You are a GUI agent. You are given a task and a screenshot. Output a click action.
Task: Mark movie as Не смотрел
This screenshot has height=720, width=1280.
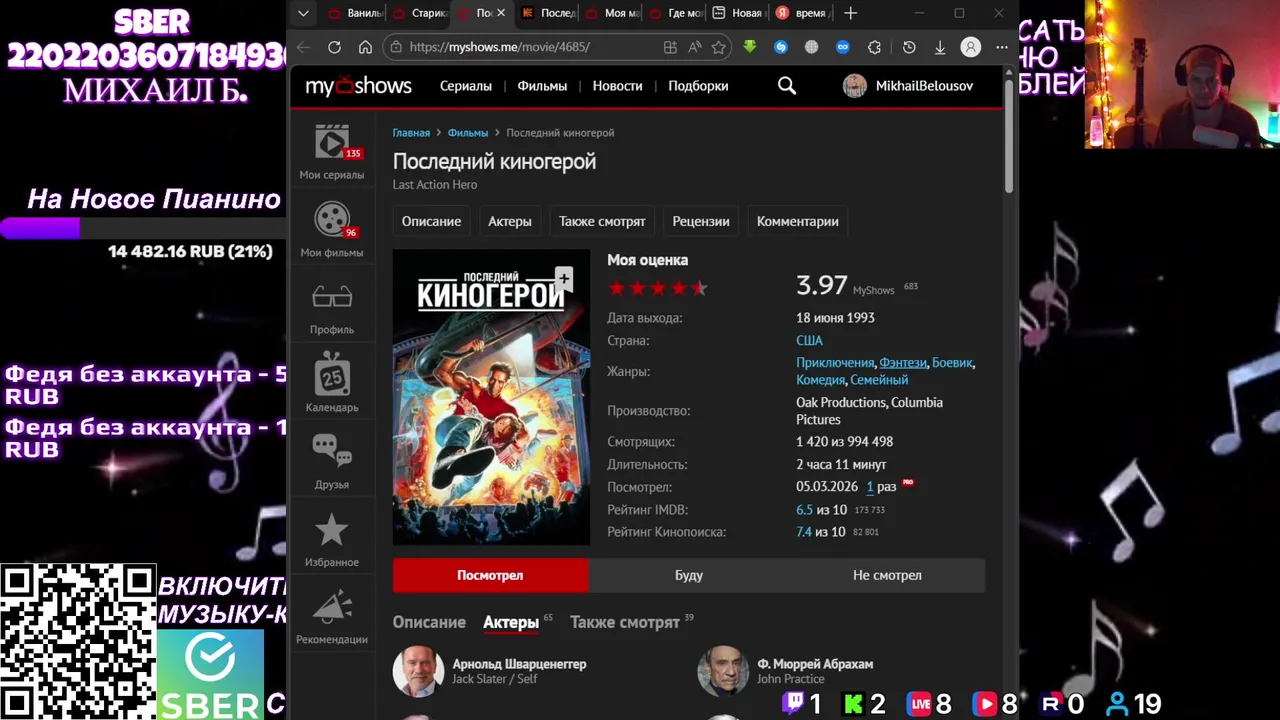[887, 575]
